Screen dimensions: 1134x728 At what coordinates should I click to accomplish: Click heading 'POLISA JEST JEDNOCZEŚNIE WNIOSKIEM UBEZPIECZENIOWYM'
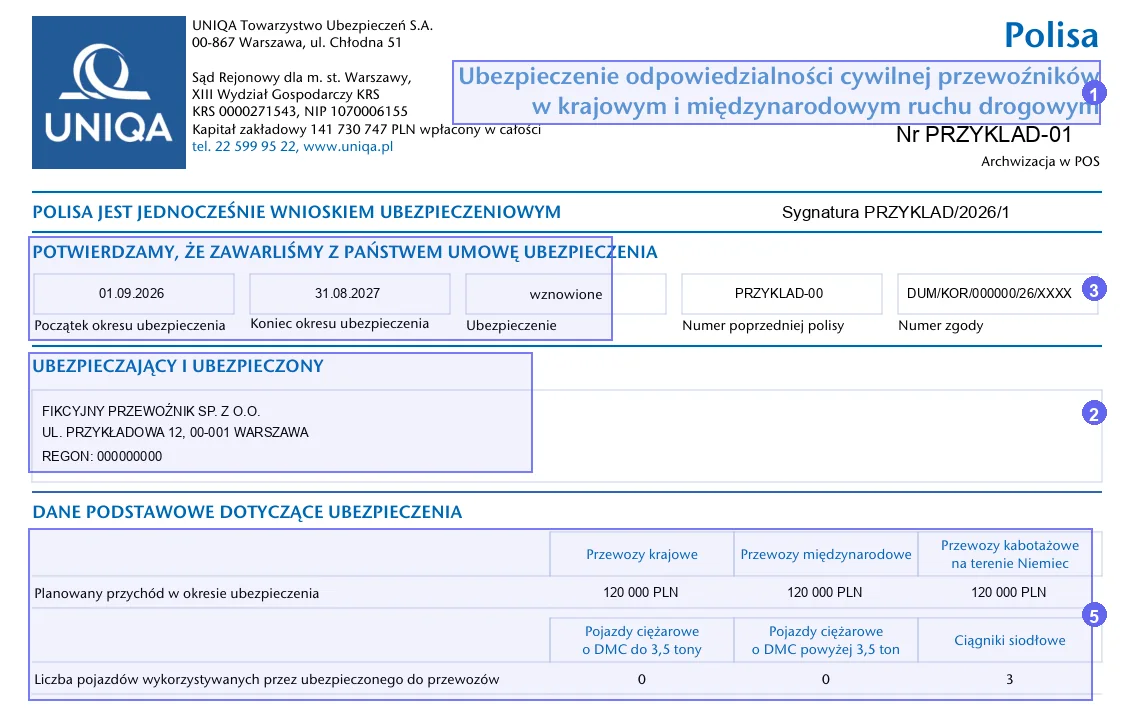(297, 213)
